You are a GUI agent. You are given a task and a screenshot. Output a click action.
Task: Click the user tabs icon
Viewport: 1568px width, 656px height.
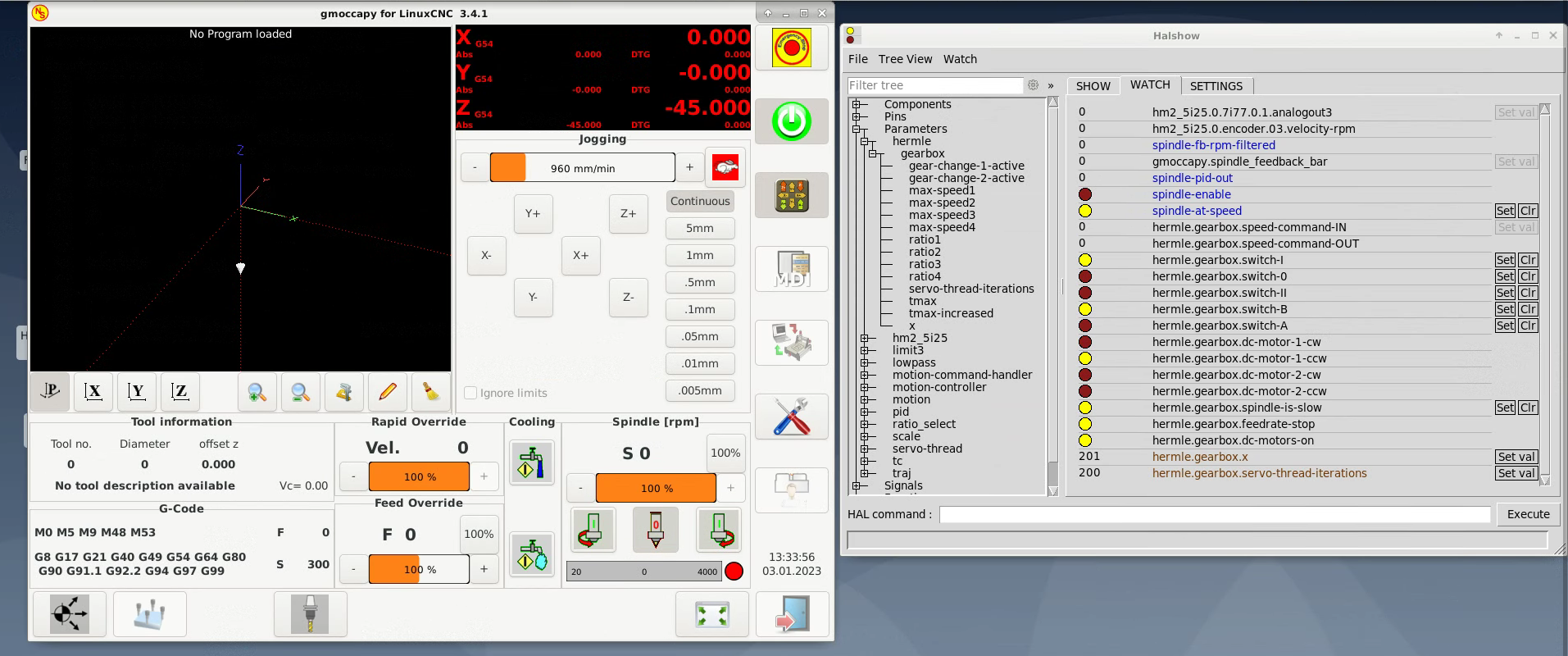[791, 490]
